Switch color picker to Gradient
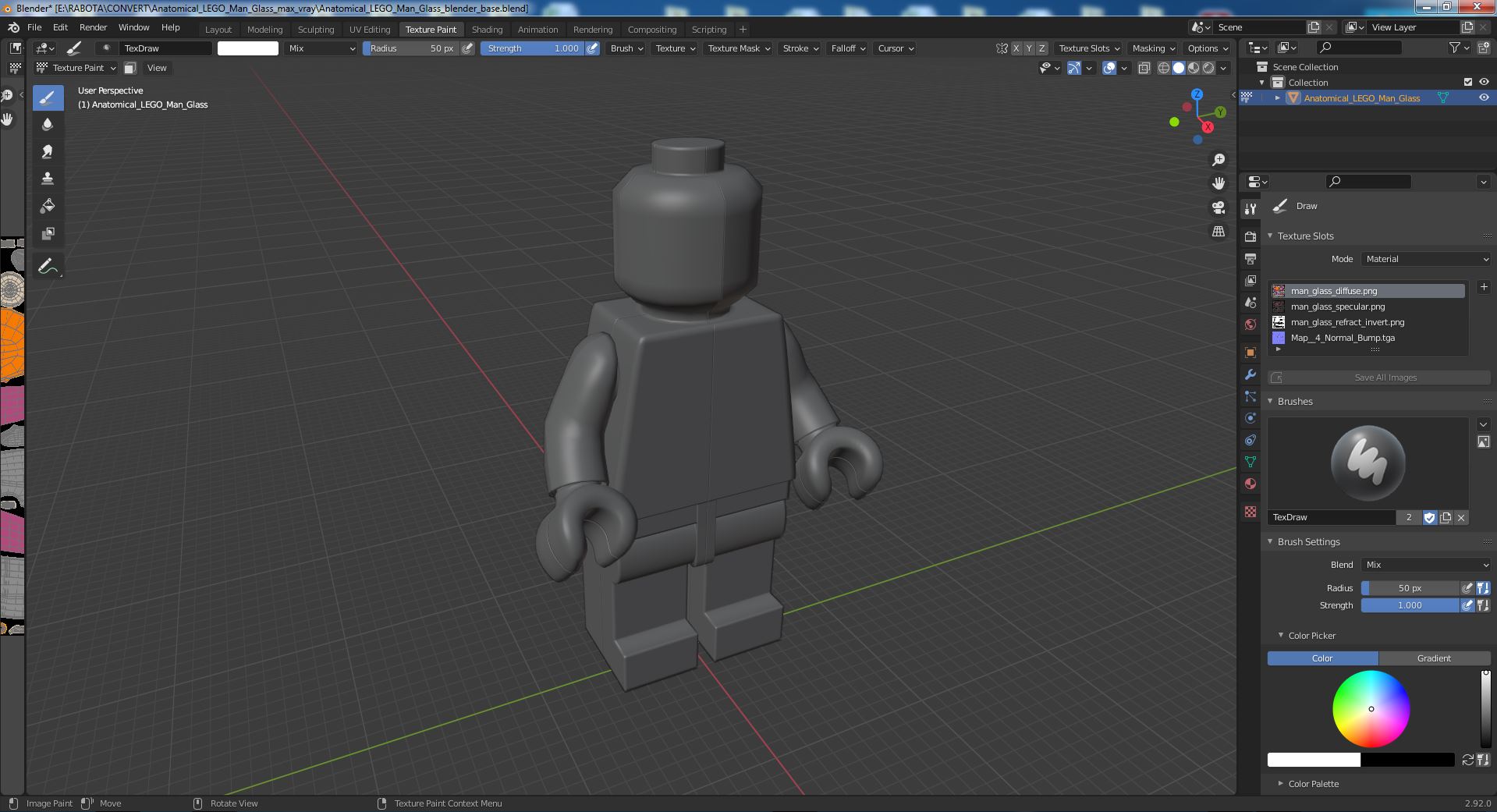This screenshot has width=1497, height=812. (x=1435, y=658)
